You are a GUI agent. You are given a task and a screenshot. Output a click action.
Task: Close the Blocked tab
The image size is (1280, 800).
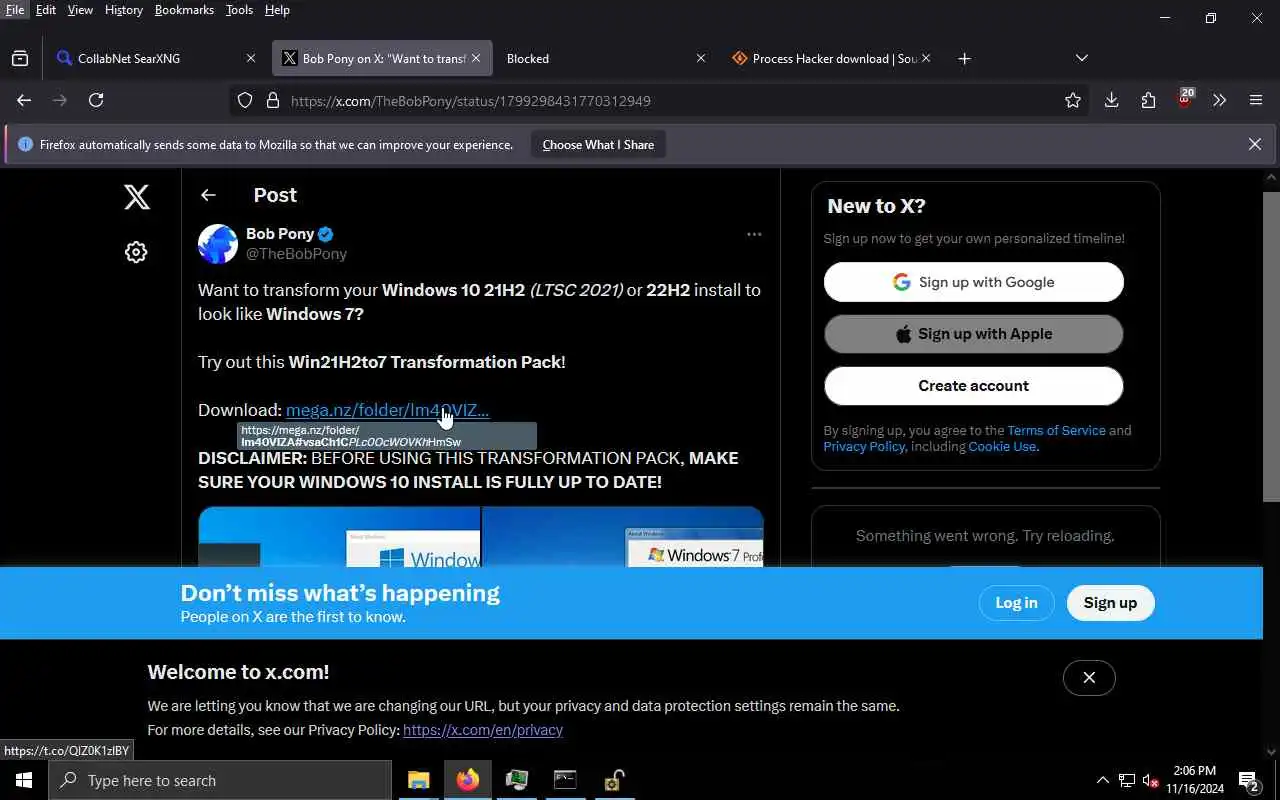coord(701,59)
